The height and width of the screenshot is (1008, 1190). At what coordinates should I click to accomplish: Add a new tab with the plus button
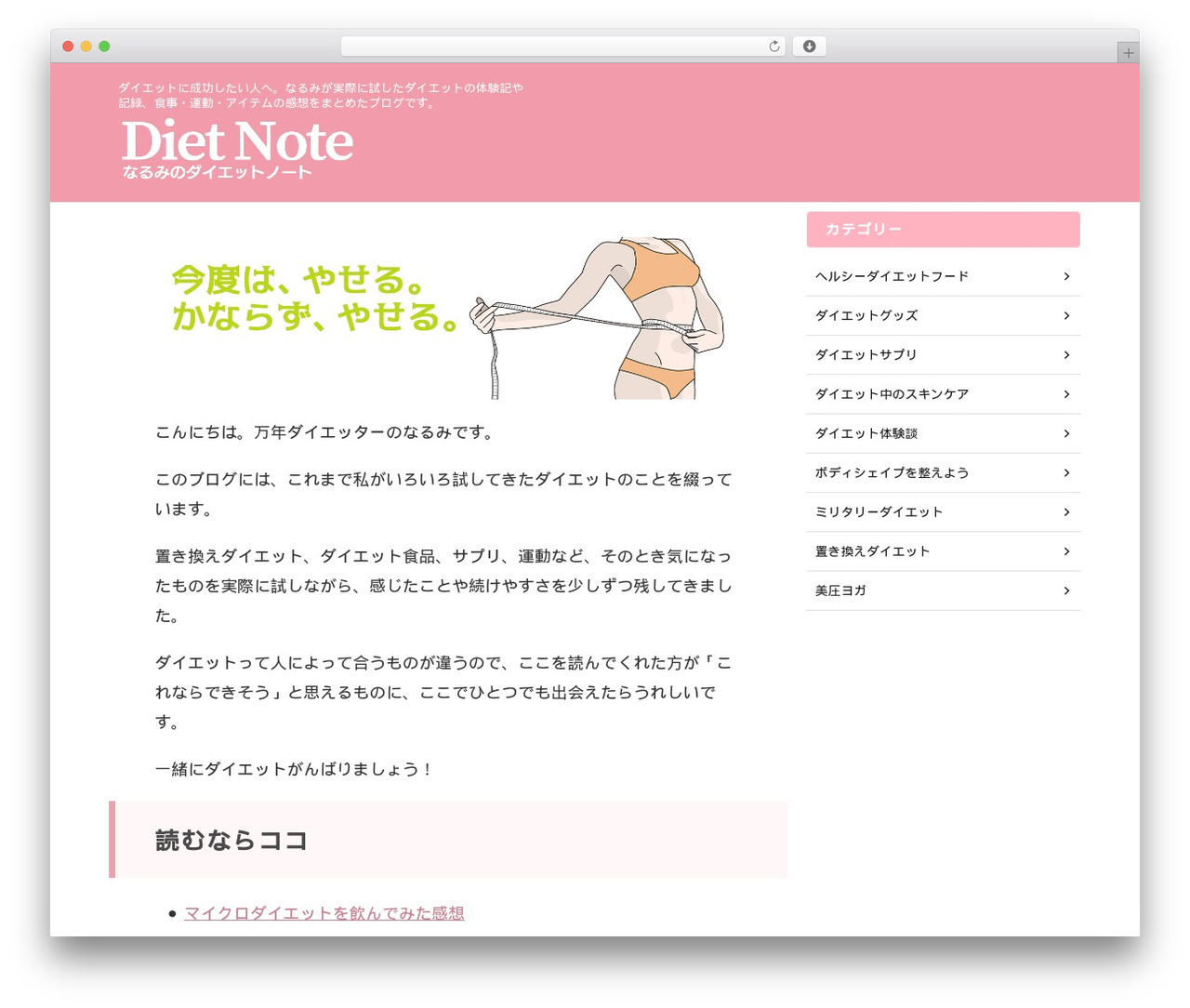pos(1128,53)
